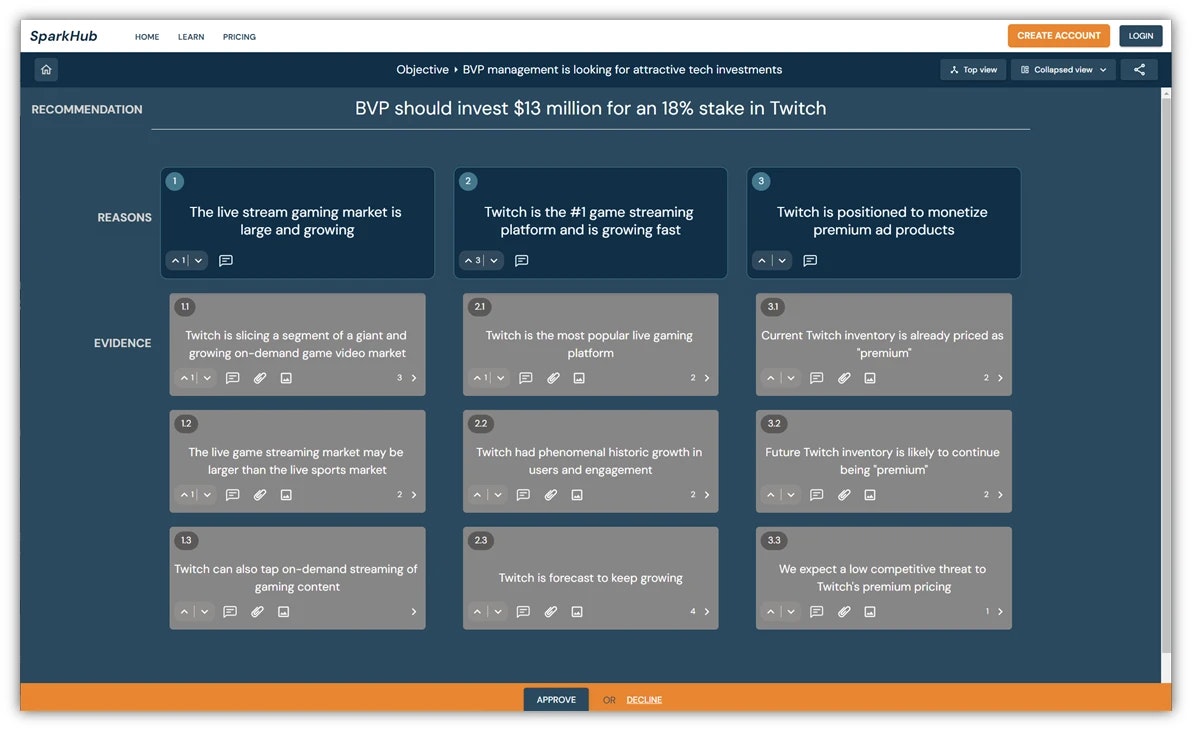Upvote reason 2 Twitch #1 platform
This screenshot has width=1192, height=731.
[468, 261]
